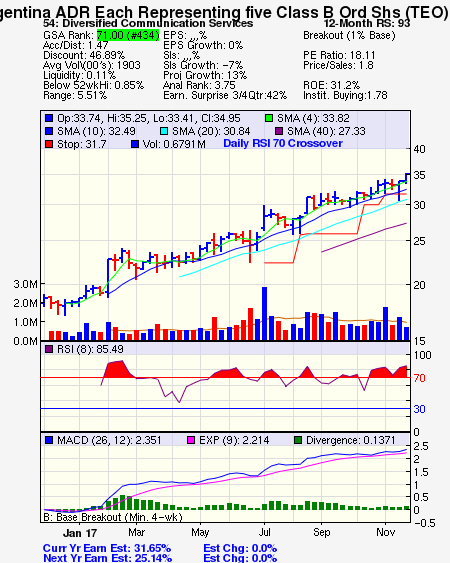
Task: Click the Jul date axis label
Action: [265, 532]
